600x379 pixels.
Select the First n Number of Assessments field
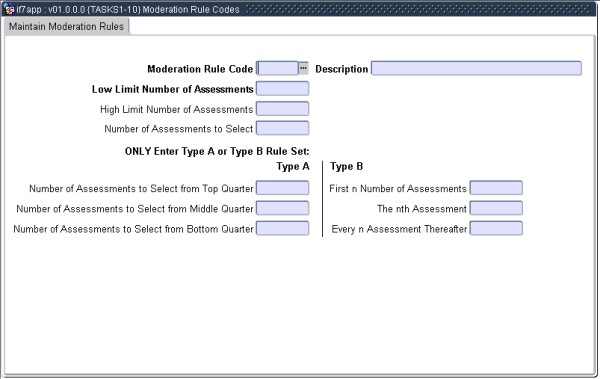click(x=496, y=188)
